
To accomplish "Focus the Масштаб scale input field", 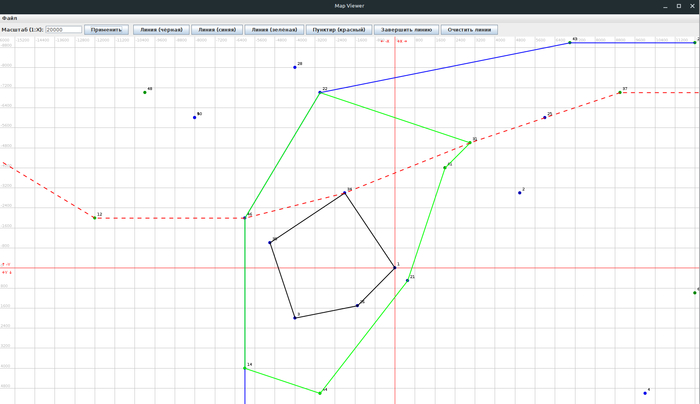I will pos(63,30).
